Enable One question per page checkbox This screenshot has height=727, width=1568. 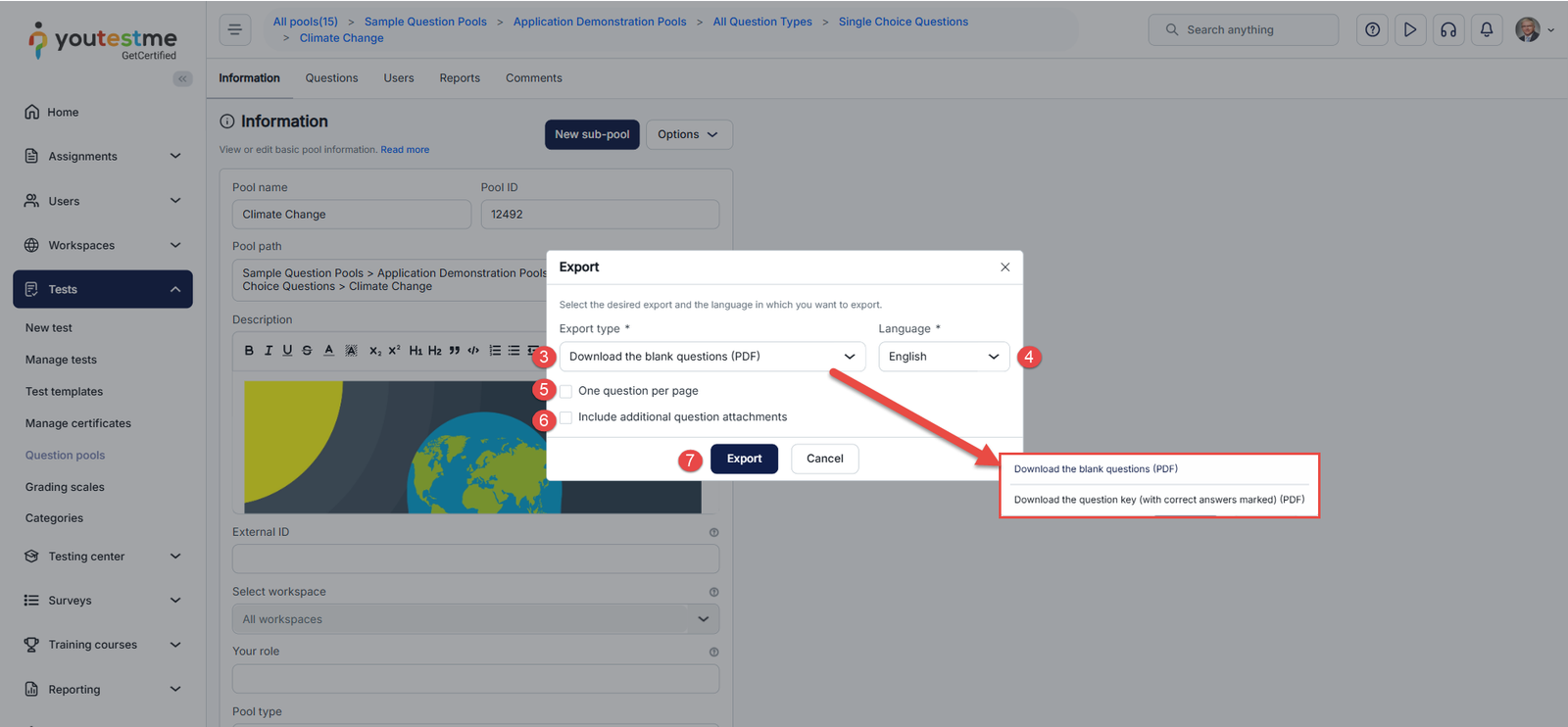566,391
